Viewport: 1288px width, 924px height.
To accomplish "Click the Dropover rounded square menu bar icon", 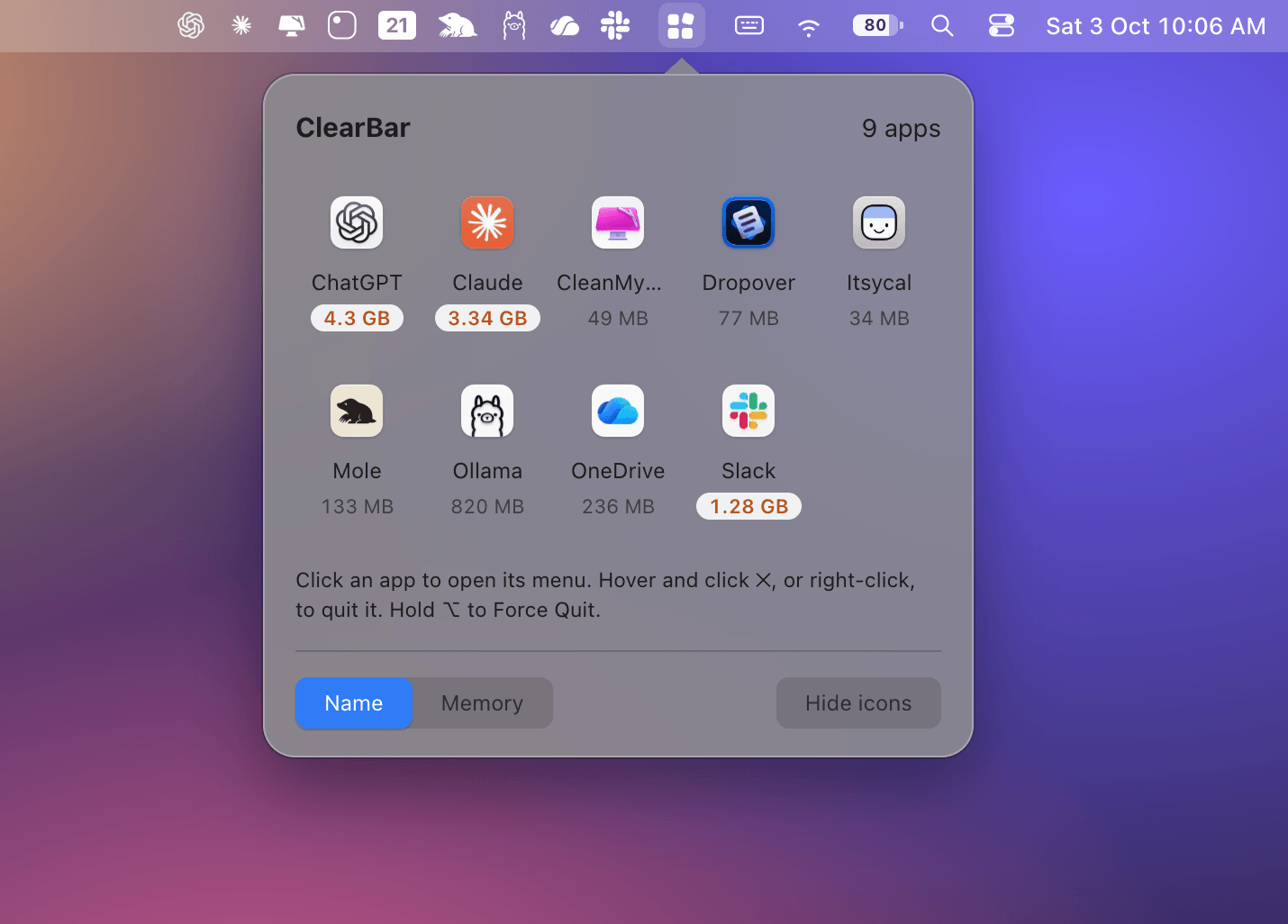I will 342,25.
